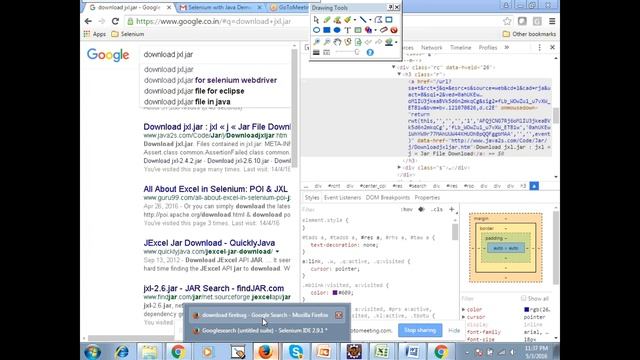Click the red clear-all drawings icon
Screen dimensions: 640x360
tap(394, 30)
